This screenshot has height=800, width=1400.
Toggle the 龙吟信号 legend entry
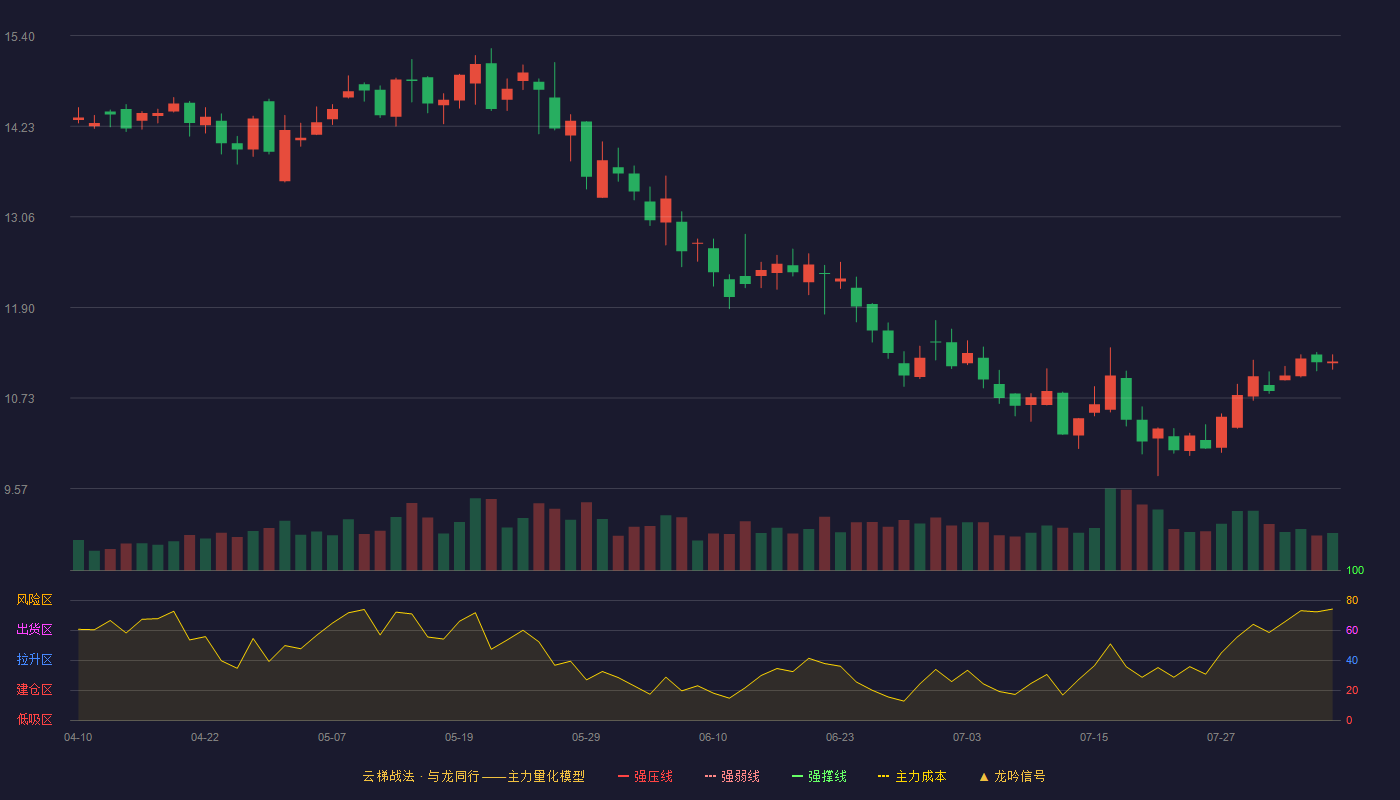point(1012,776)
